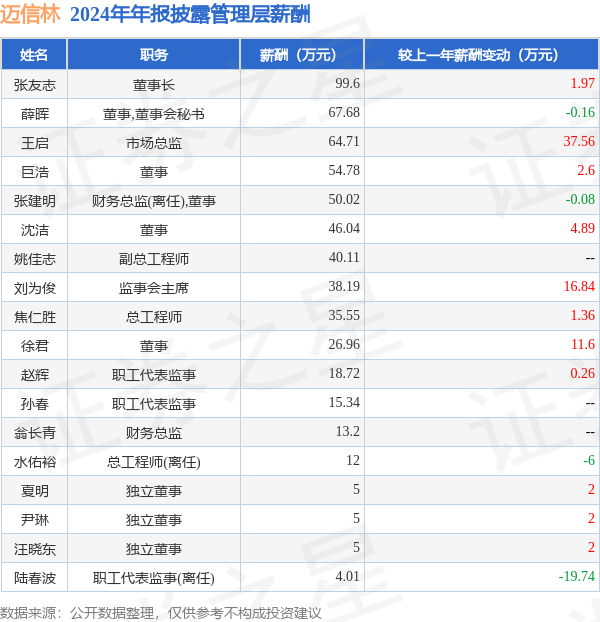The width and height of the screenshot is (600, 622).
Task: Click the 迈信林 title text
Action: (30, 14)
